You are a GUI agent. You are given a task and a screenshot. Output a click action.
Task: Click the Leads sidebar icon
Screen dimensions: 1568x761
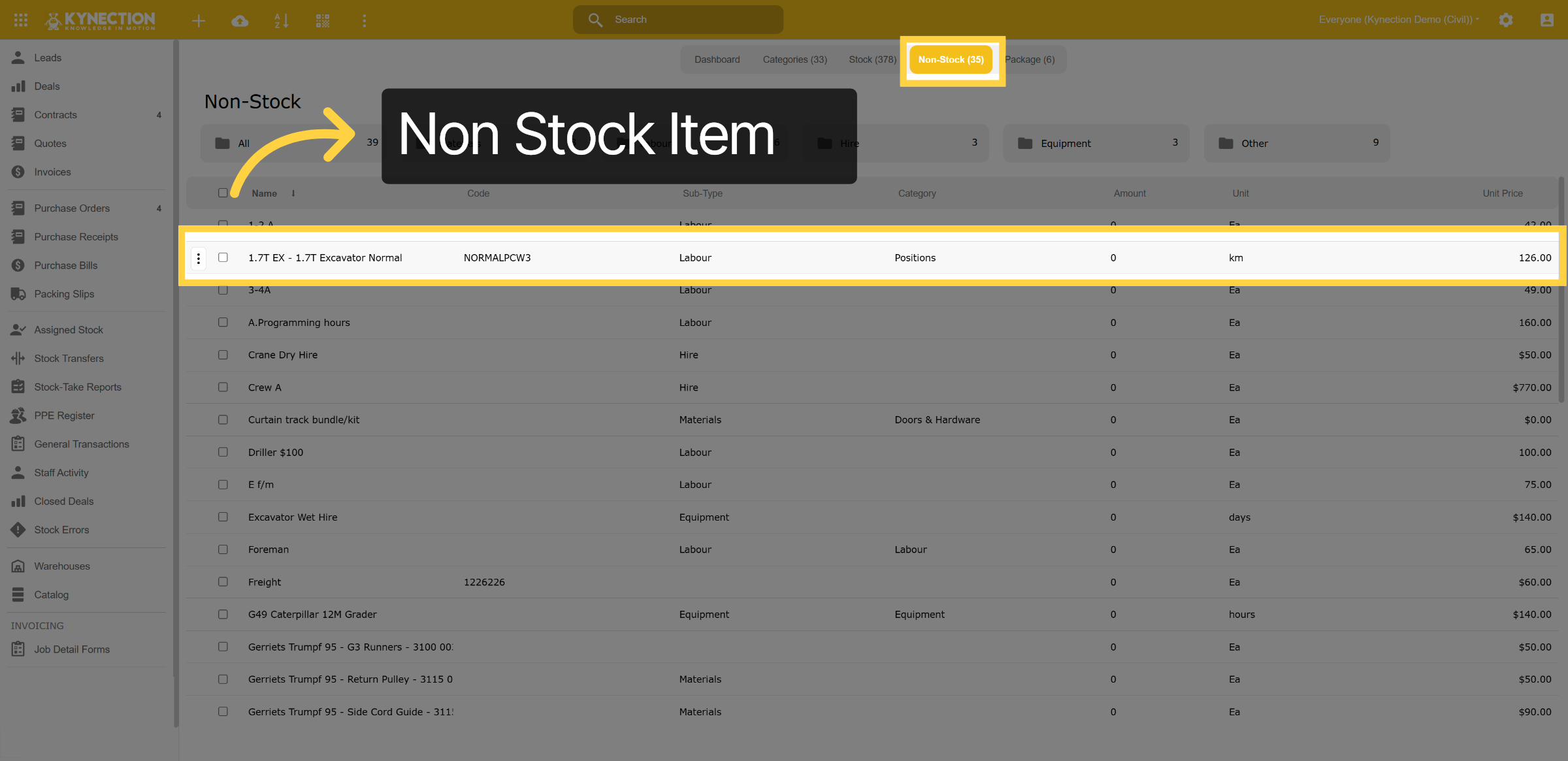pyautogui.click(x=18, y=57)
